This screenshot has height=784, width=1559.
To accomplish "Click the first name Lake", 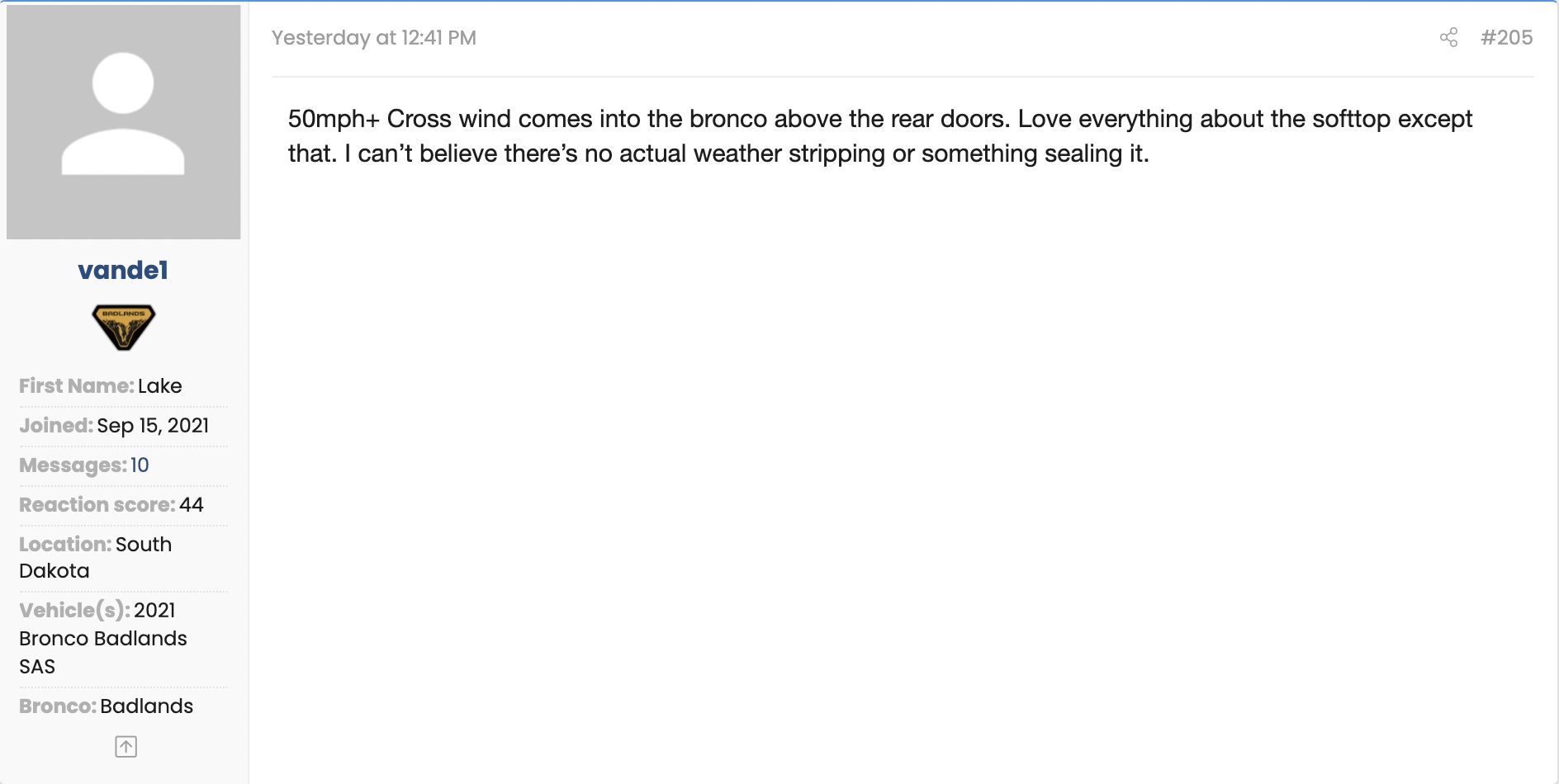I will coord(159,386).
